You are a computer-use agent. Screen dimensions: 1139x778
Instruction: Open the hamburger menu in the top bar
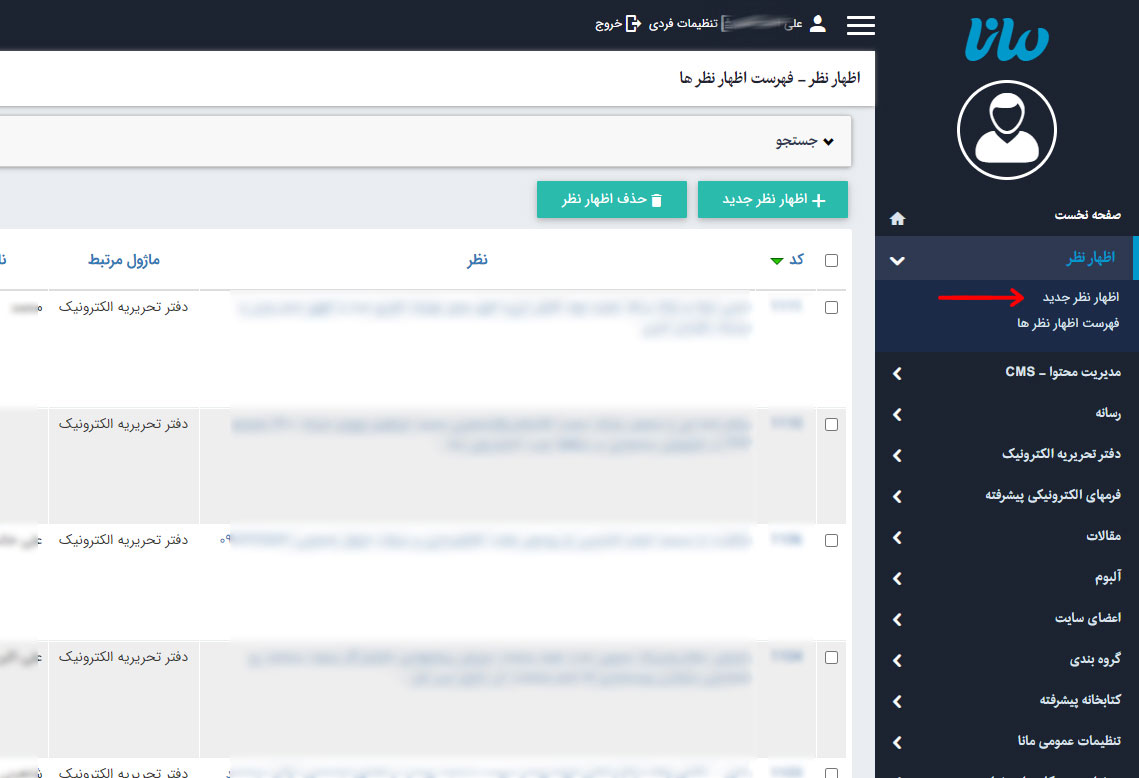click(860, 25)
